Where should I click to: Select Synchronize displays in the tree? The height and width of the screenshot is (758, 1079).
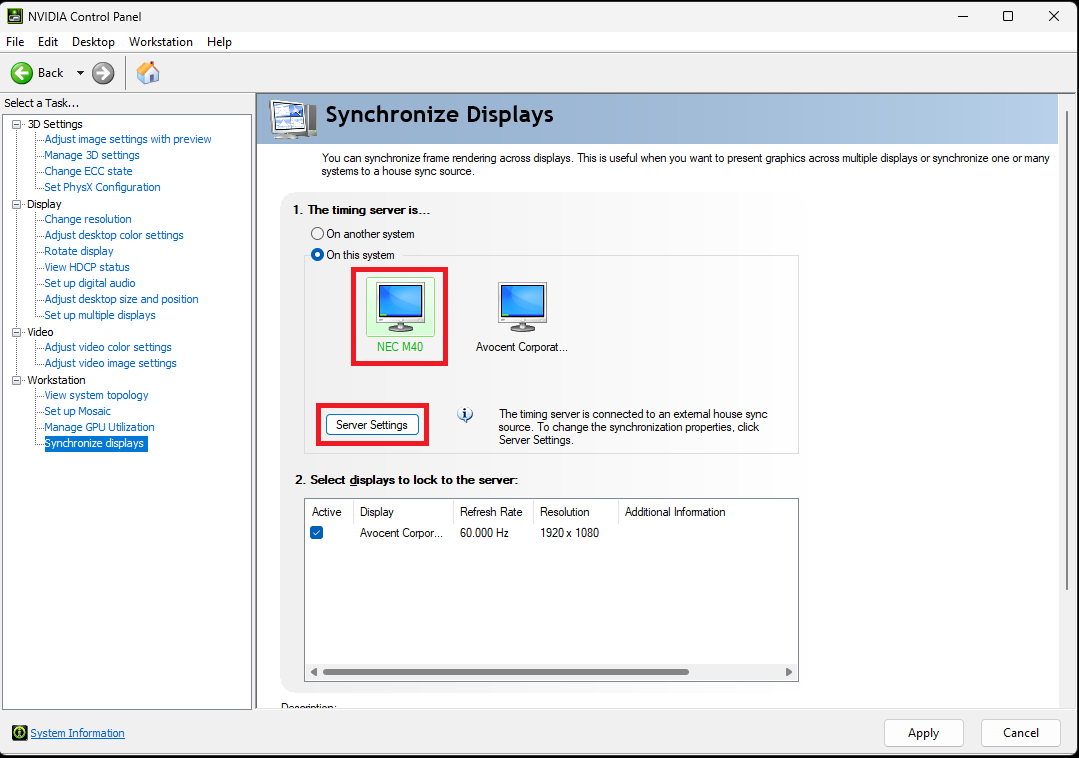(96, 443)
